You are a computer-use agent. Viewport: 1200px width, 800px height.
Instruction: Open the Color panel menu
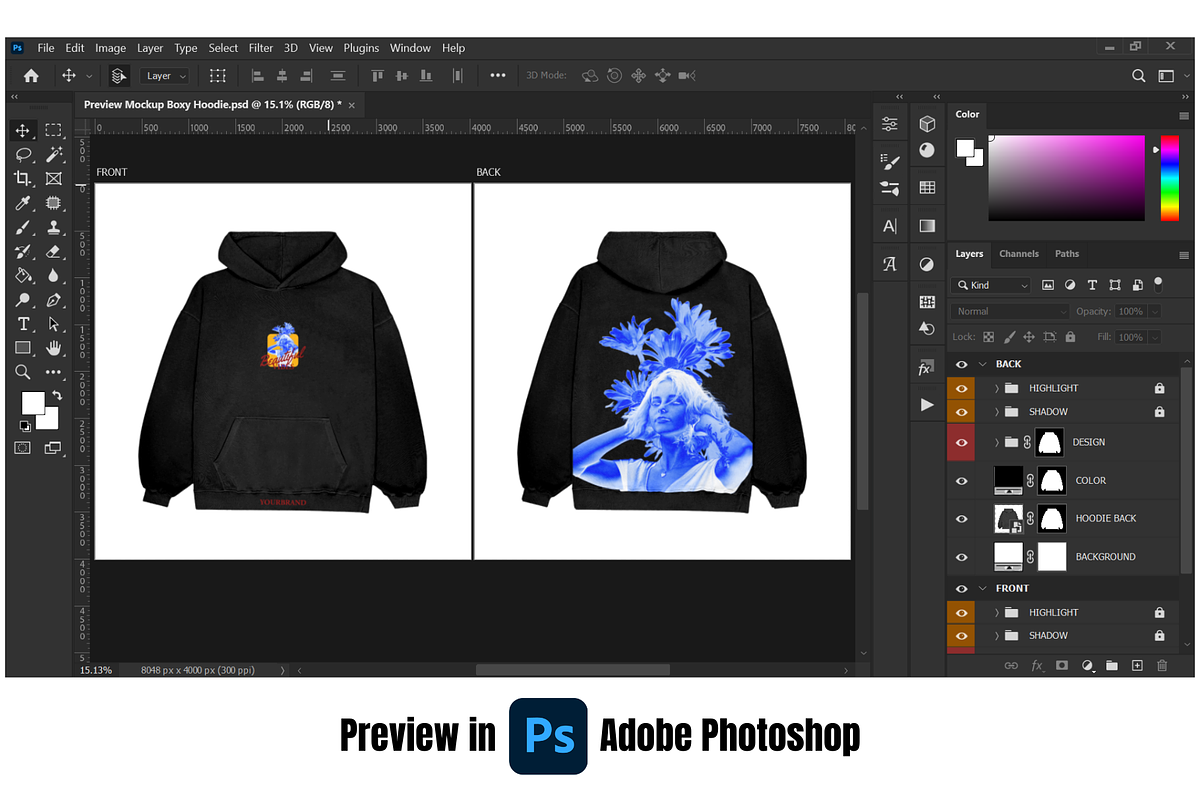click(x=1184, y=115)
